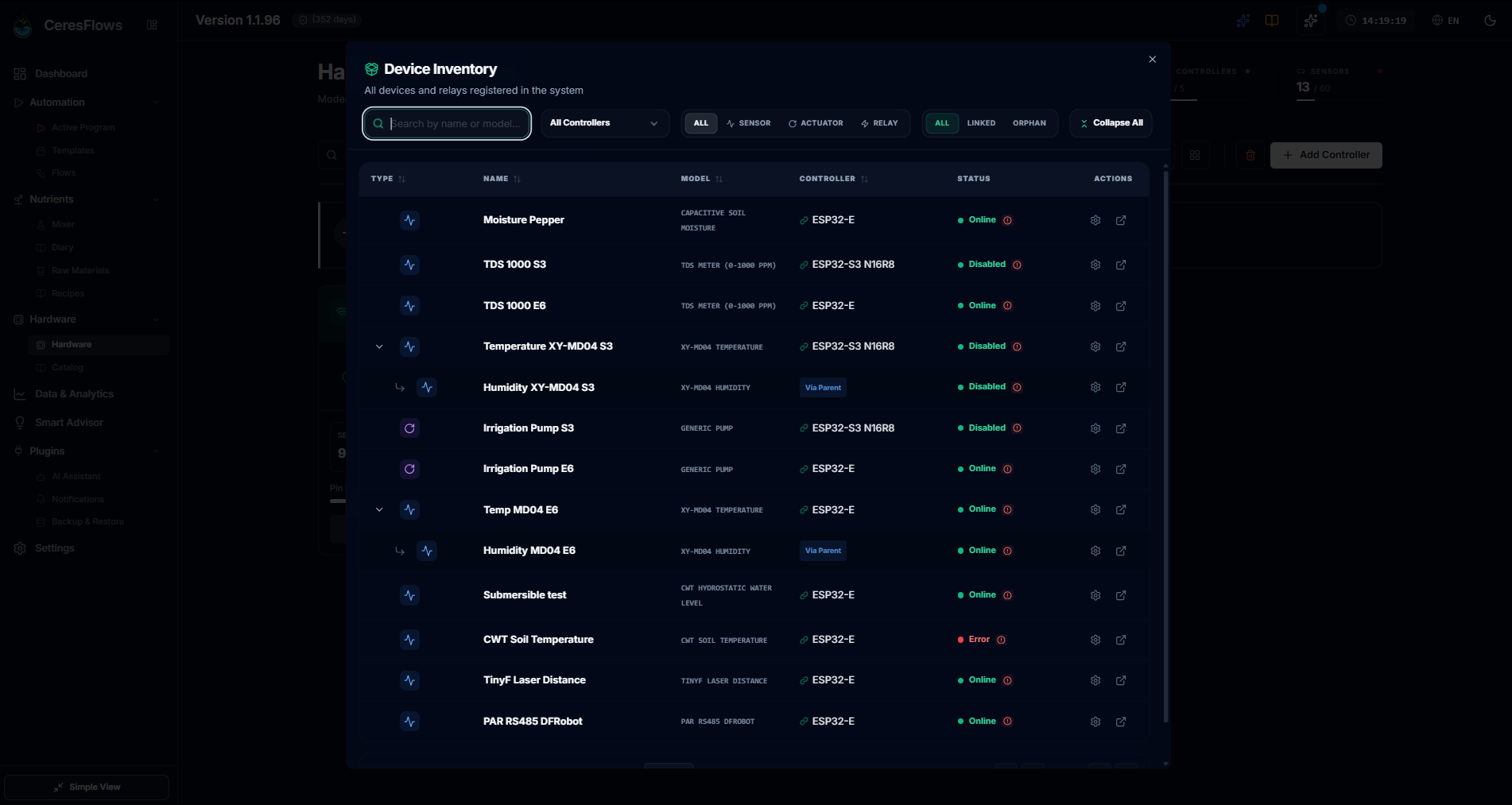The image size is (1512, 805).
Task: Click the device table vertical scrollbar
Action: (x=1165, y=445)
